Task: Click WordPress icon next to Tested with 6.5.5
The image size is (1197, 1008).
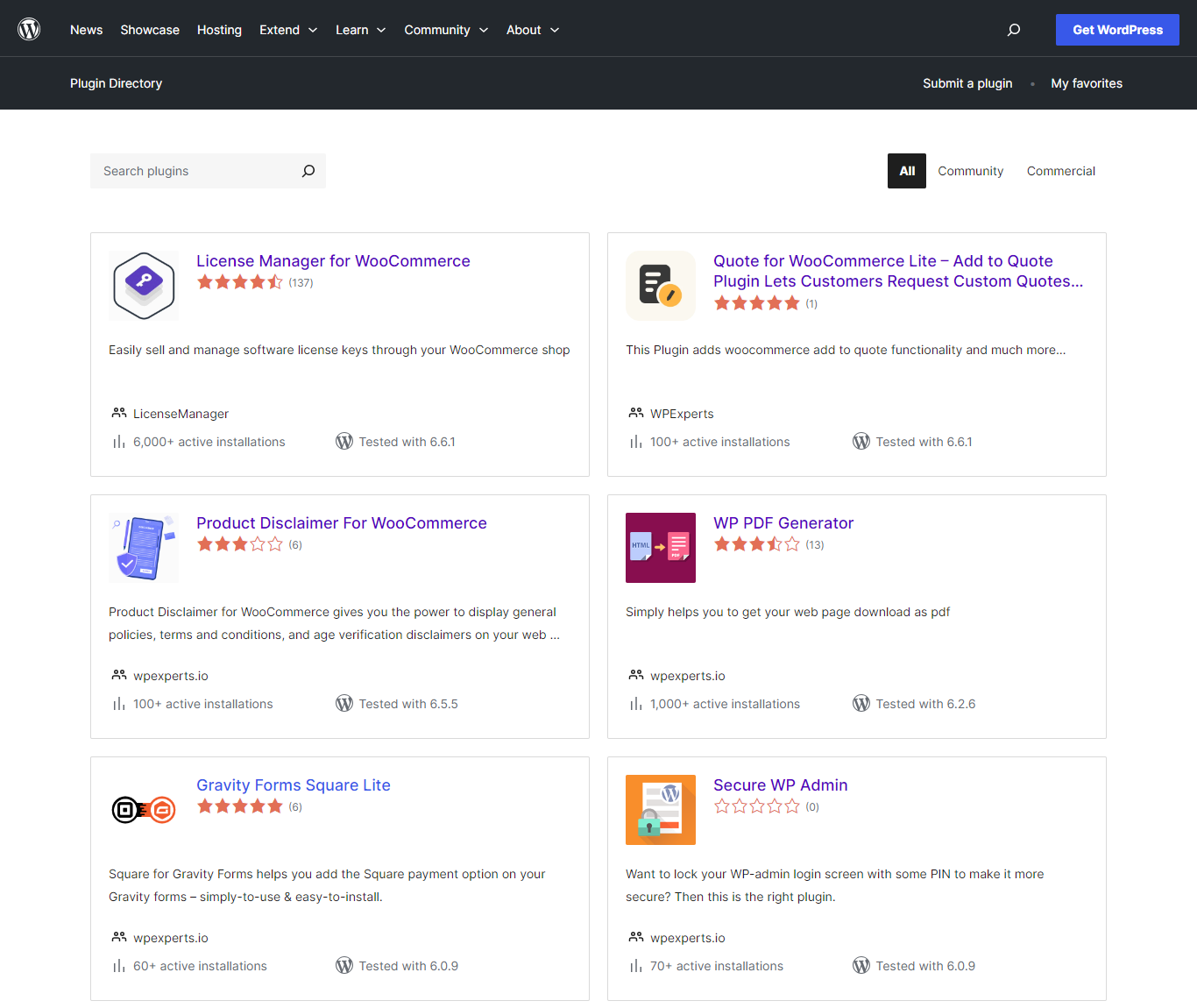Action: (x=344, y=703)
